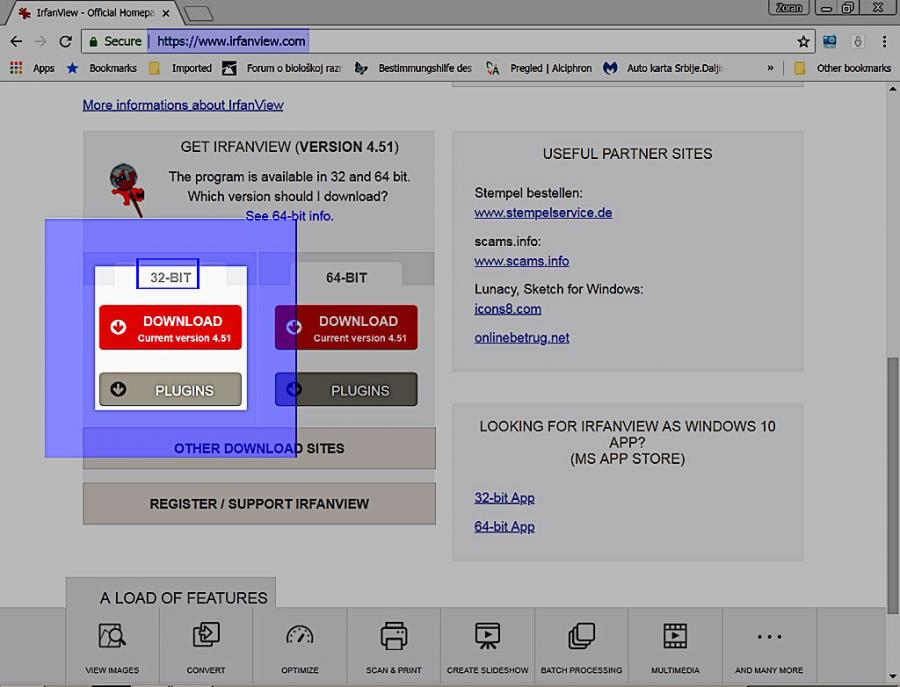The width and height of the screenshot is (900, 687).
Task: Click the View Images feature icon
Action: (112, 636)
